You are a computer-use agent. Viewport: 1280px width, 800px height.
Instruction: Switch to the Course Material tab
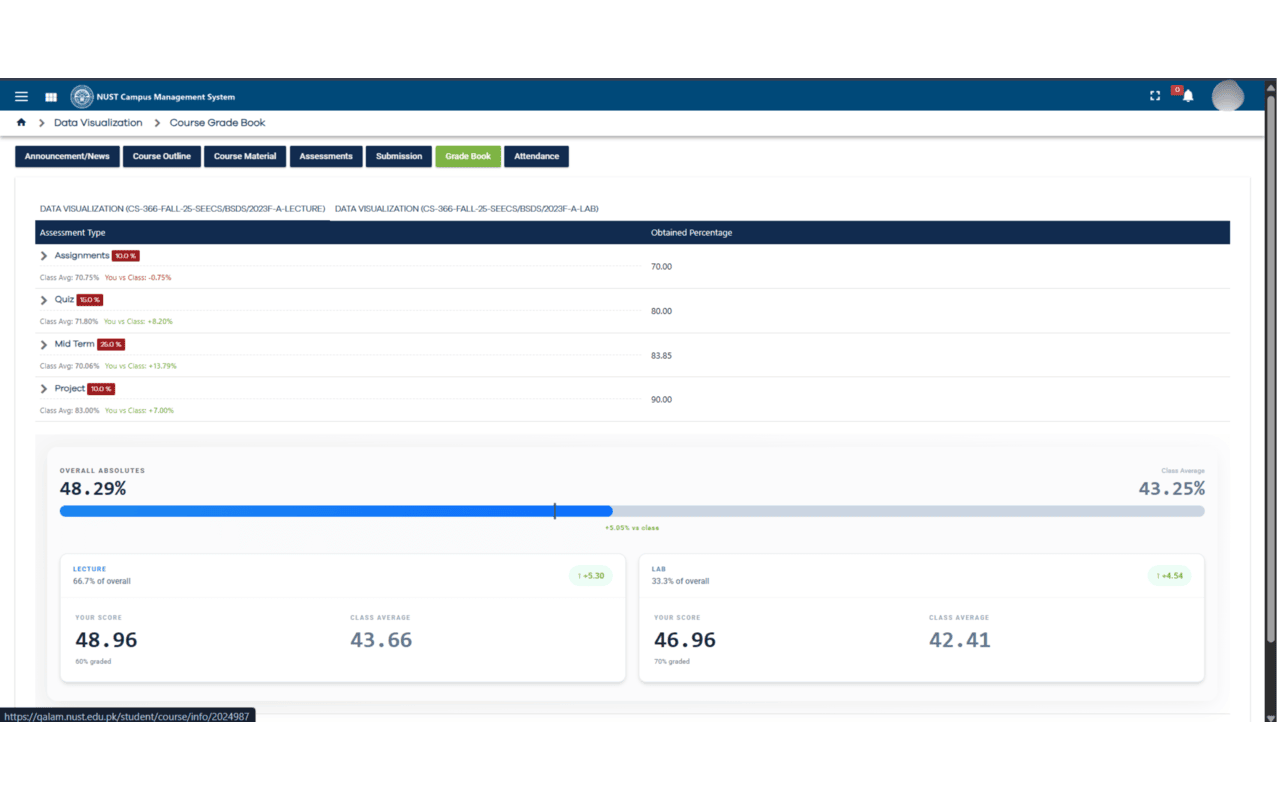(245, 156)
